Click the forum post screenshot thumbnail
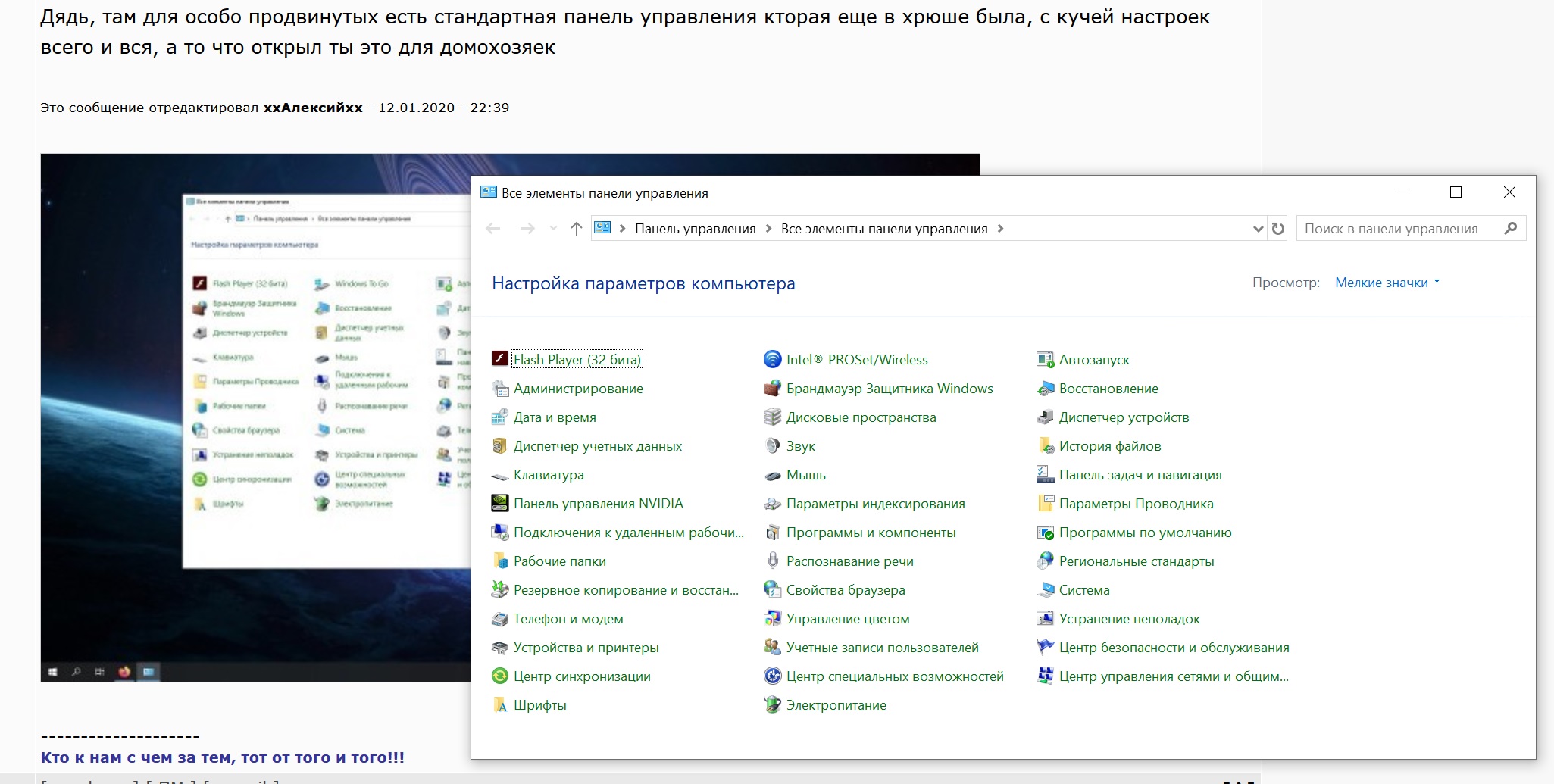 [x=256, y=417]
